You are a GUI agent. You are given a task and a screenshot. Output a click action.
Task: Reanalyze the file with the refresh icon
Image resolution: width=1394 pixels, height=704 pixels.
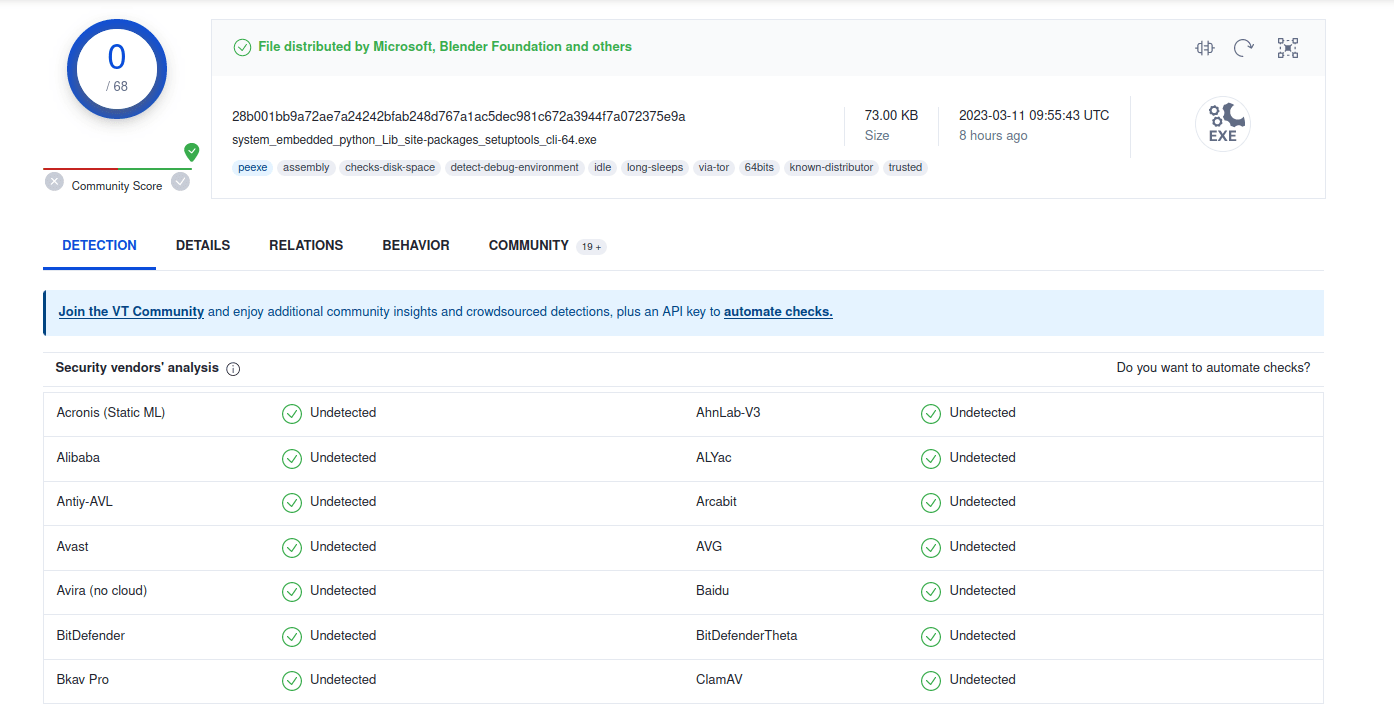pyautogui.click(x=1244, y=47)
